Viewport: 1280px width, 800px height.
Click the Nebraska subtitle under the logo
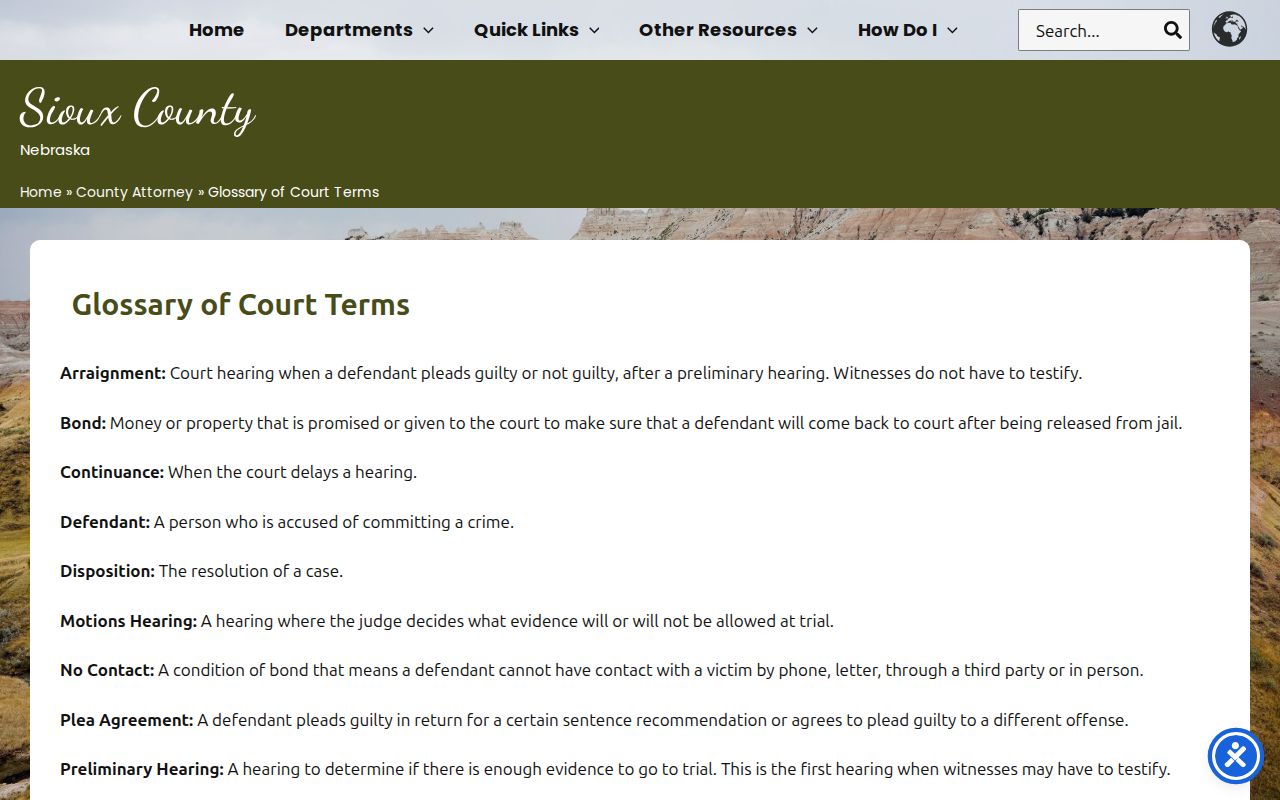coord(55,150)
